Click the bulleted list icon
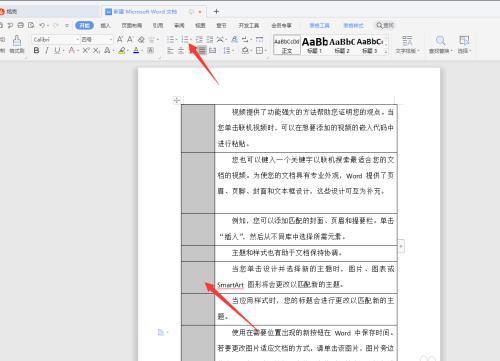Viewport: 500px width, 361px height. 170,39
